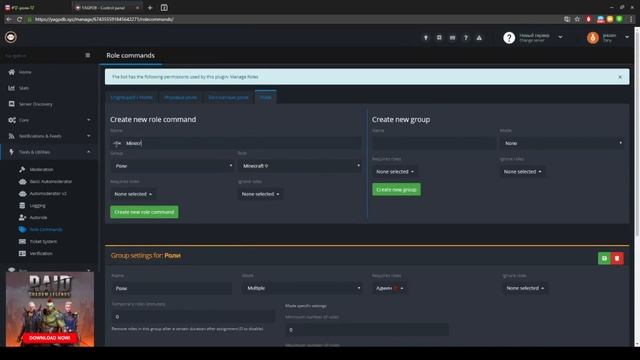Open the Autorole page
The image size is (640, 360).
point(38,218)
